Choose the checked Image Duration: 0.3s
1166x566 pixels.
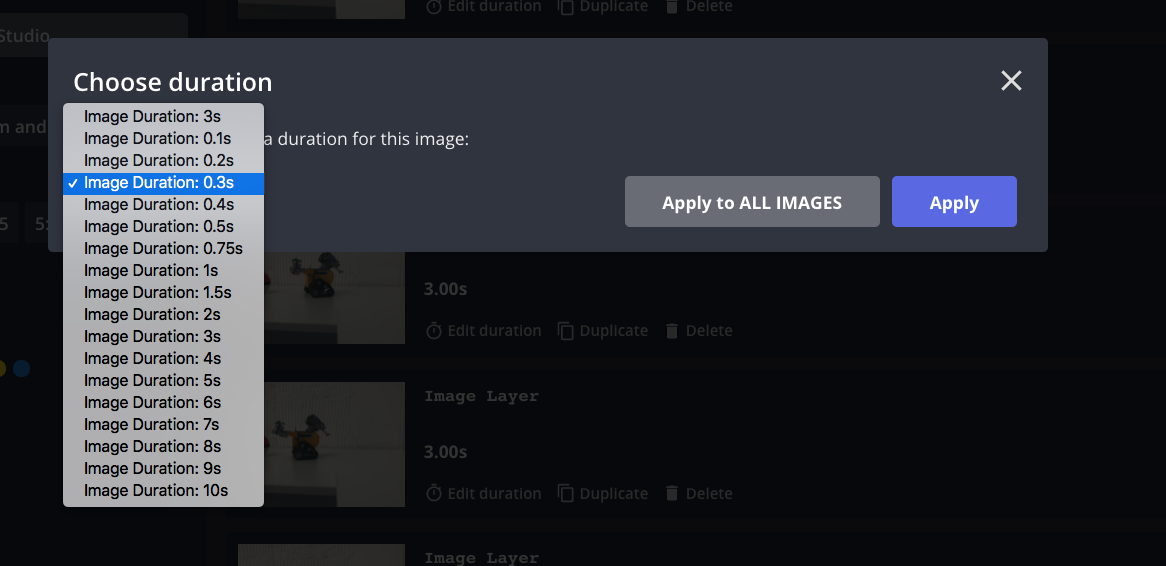click(x=164, y=183)
